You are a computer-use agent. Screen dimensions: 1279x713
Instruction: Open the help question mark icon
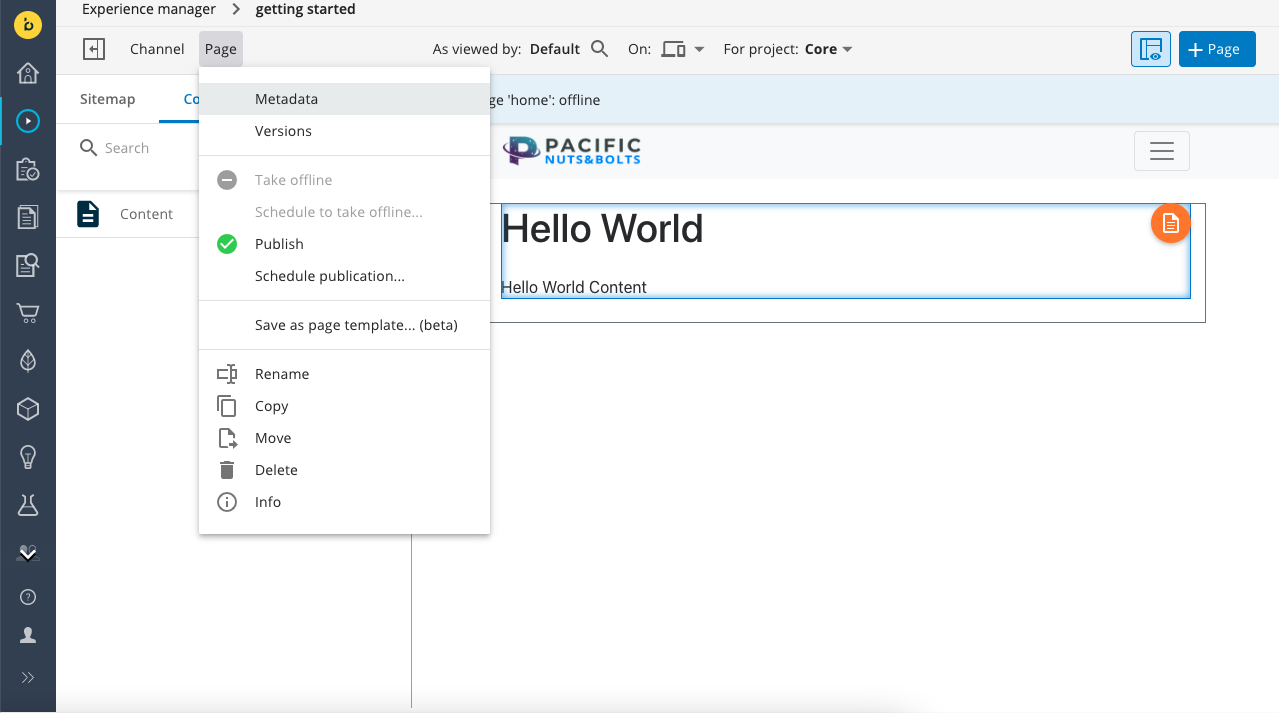(28, 597)
